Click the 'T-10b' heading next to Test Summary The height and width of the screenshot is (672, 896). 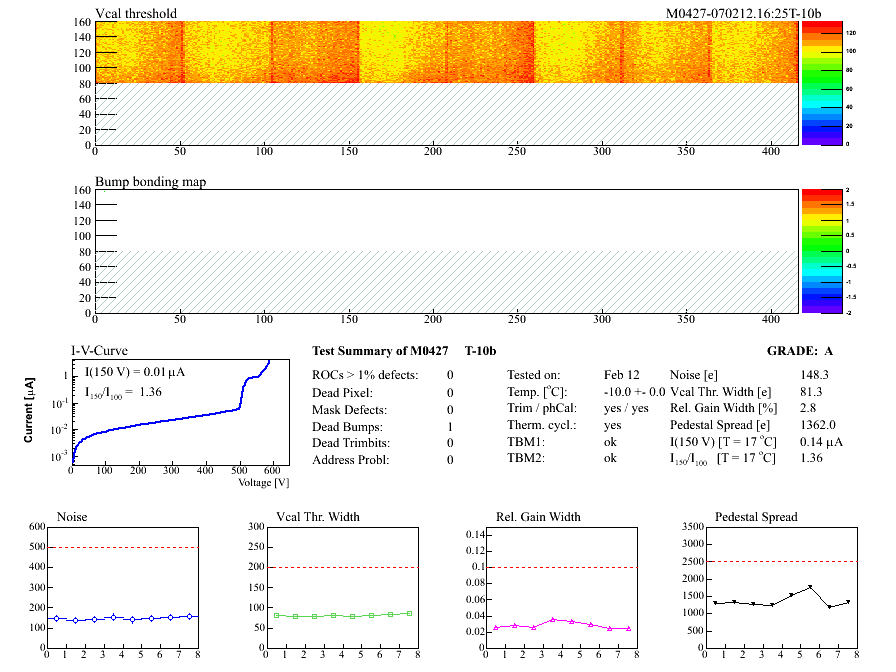pyautogui.click(x=480, y=351)
